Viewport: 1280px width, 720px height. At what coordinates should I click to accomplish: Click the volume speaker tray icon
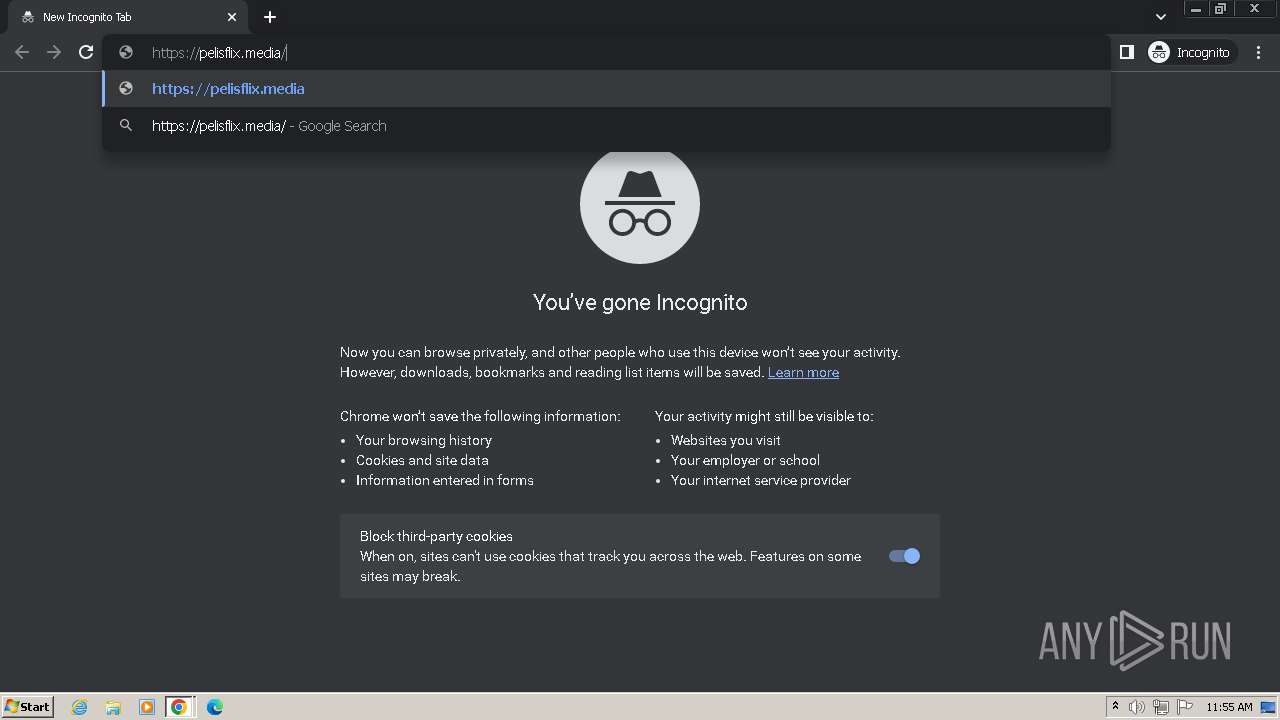tap(1137, 707)
